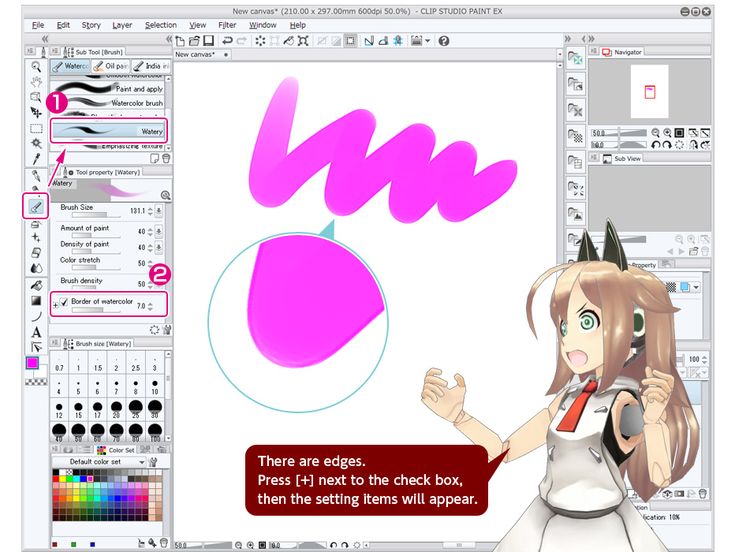Select the Auto select magic wand tool

36,143
